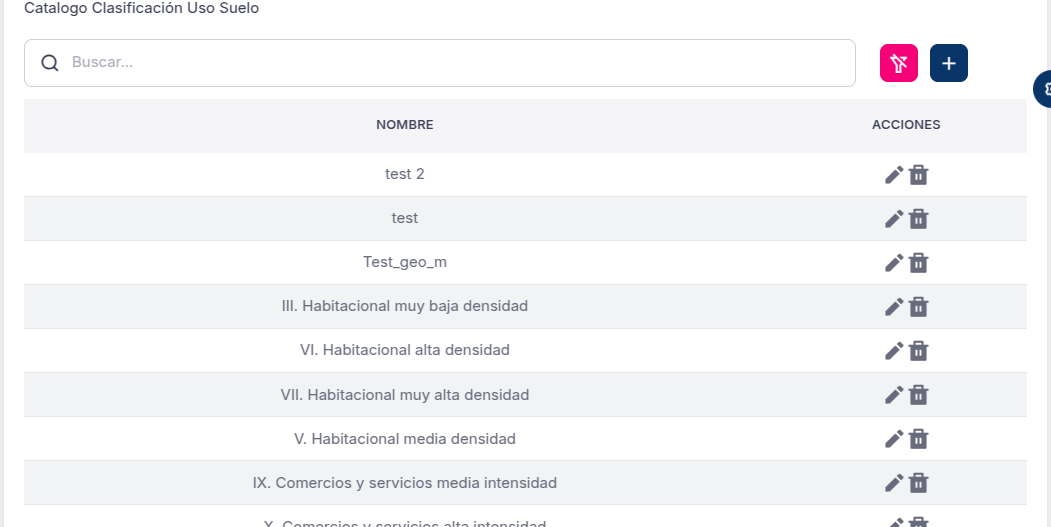Edit 'VII. Habitacional muy alta densidad' with the pencil icon
The width and height of the screenshot is (1051, 527).
894,395
